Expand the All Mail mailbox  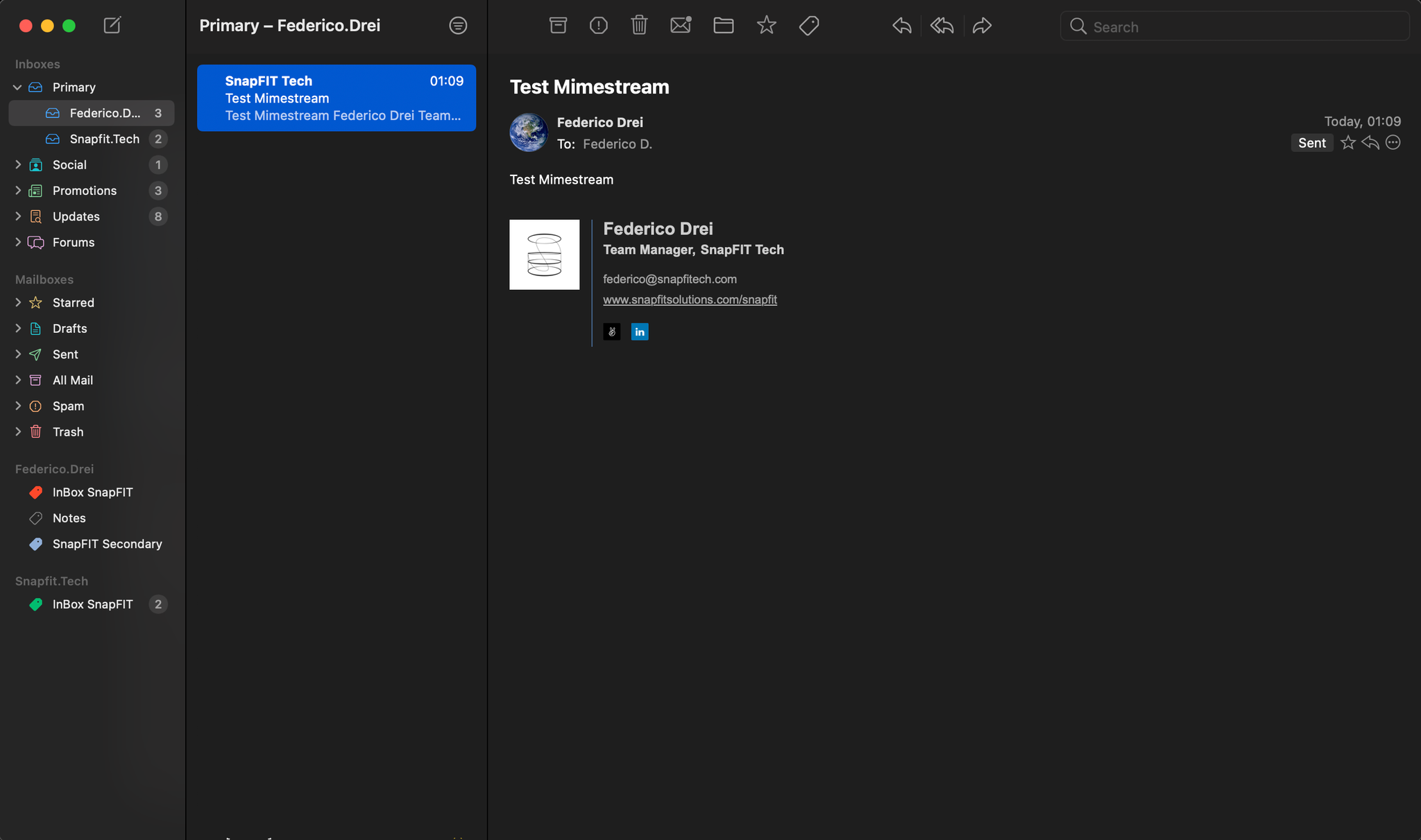click(17, 380)
